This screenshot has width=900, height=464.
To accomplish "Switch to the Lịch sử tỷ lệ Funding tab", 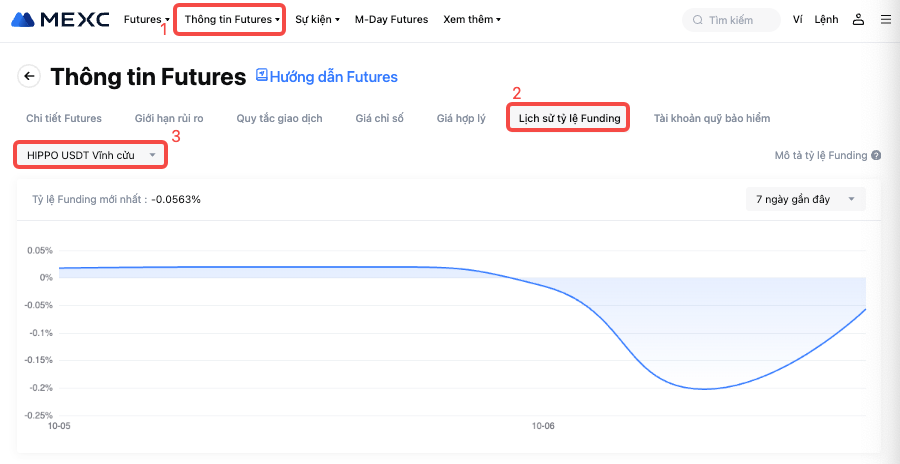I will coord(568,118).
